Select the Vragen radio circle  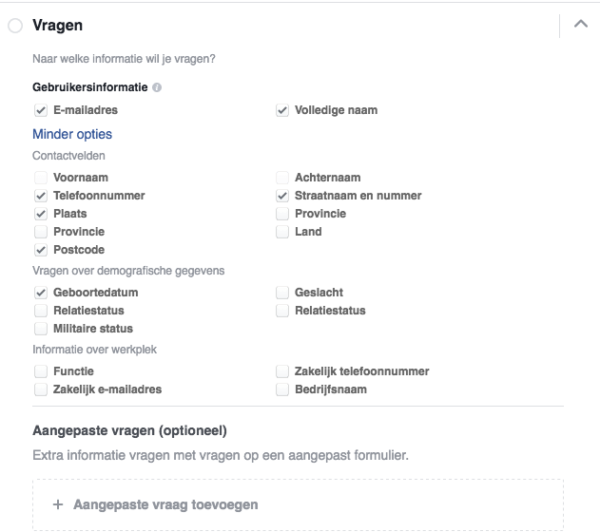click(15, 26)
